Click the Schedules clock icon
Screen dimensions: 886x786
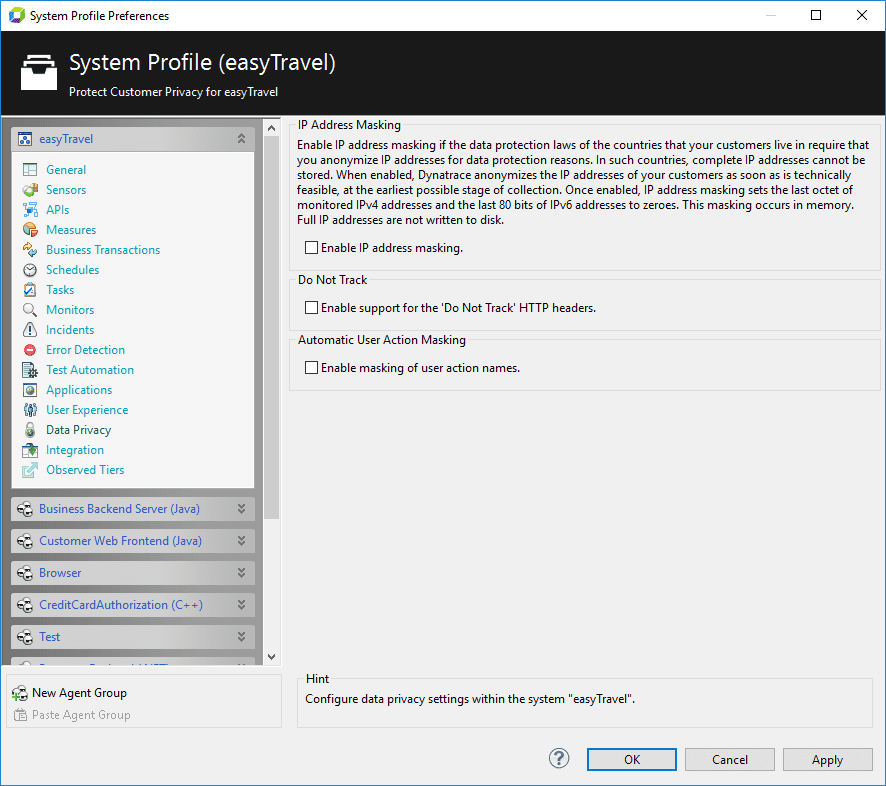30,270
